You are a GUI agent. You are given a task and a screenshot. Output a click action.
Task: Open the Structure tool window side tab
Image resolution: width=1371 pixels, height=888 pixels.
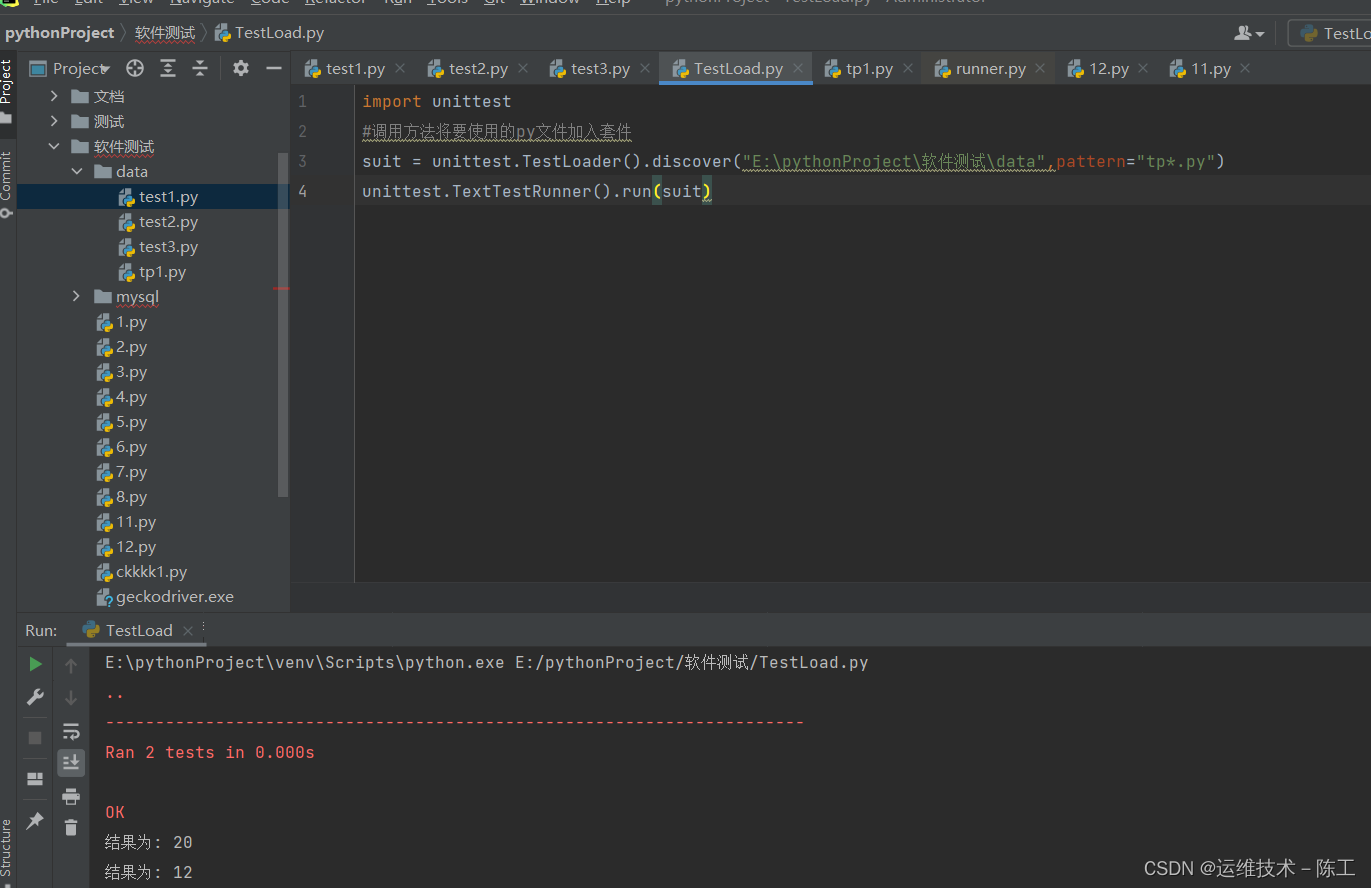(7, 852)
